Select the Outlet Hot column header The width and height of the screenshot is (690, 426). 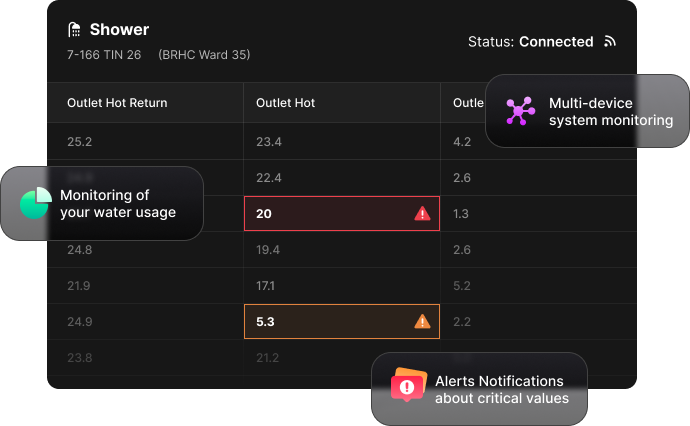(x=285, y=103)
